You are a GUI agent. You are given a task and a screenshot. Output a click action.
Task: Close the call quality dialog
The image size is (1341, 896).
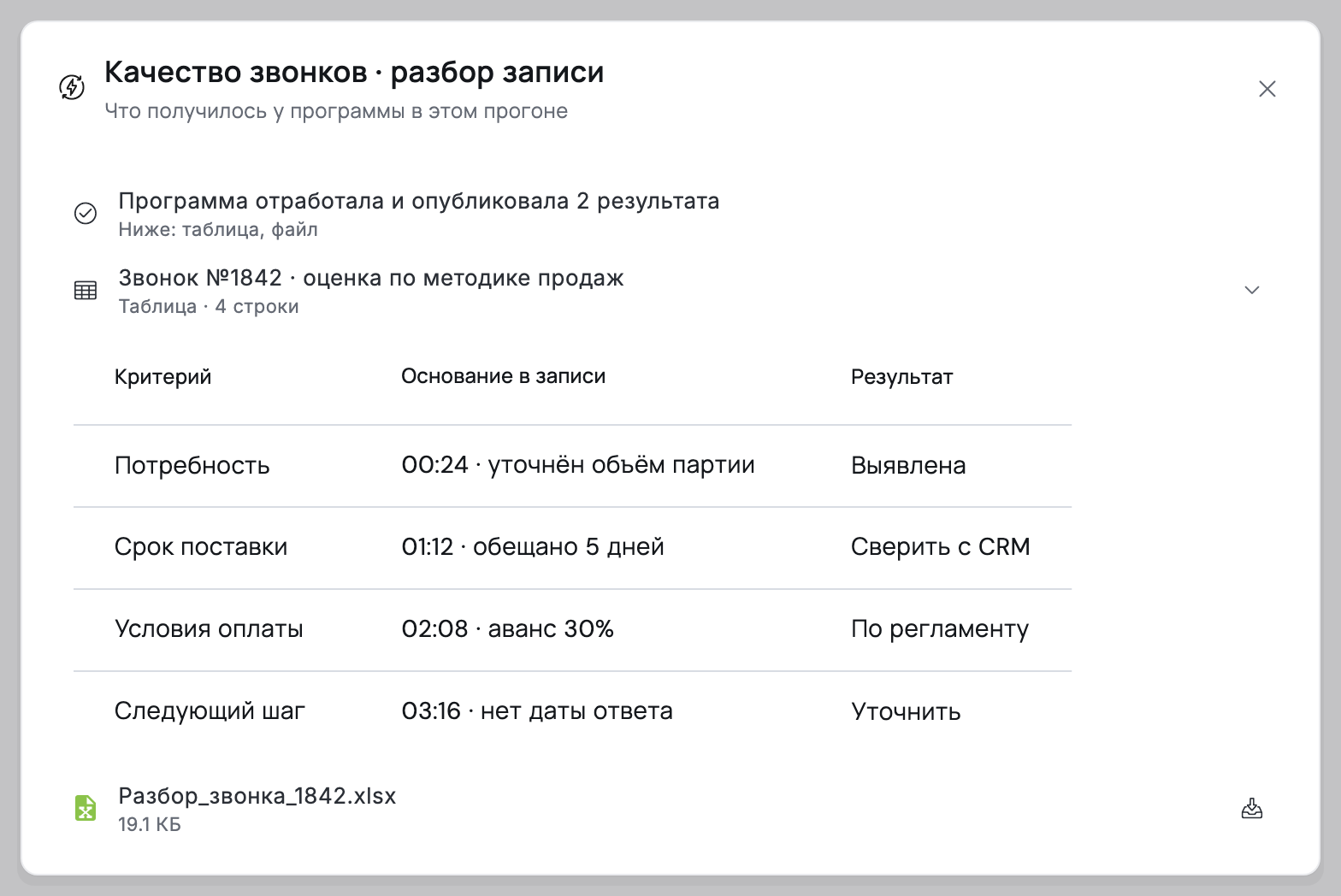[1267, 89]
